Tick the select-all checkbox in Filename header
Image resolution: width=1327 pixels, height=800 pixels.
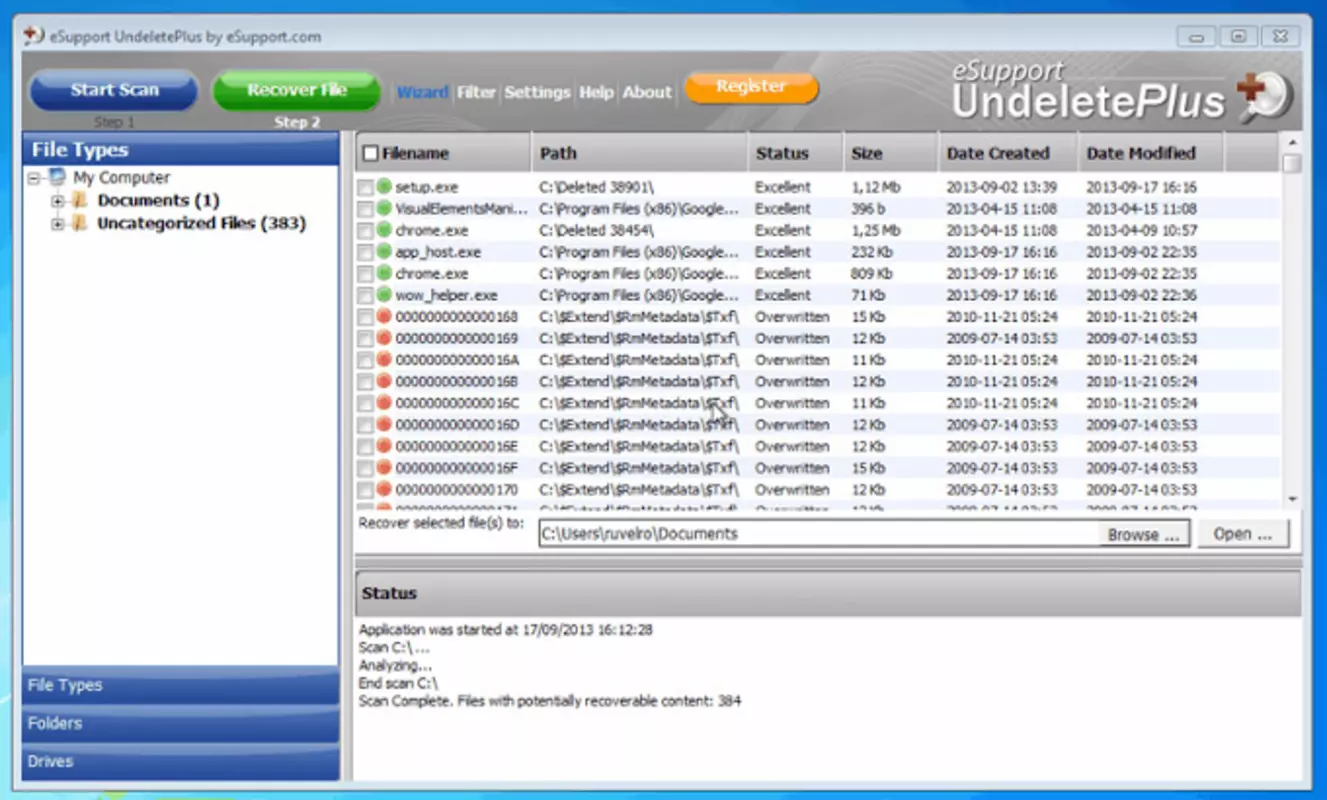click(x=370, y=154)
